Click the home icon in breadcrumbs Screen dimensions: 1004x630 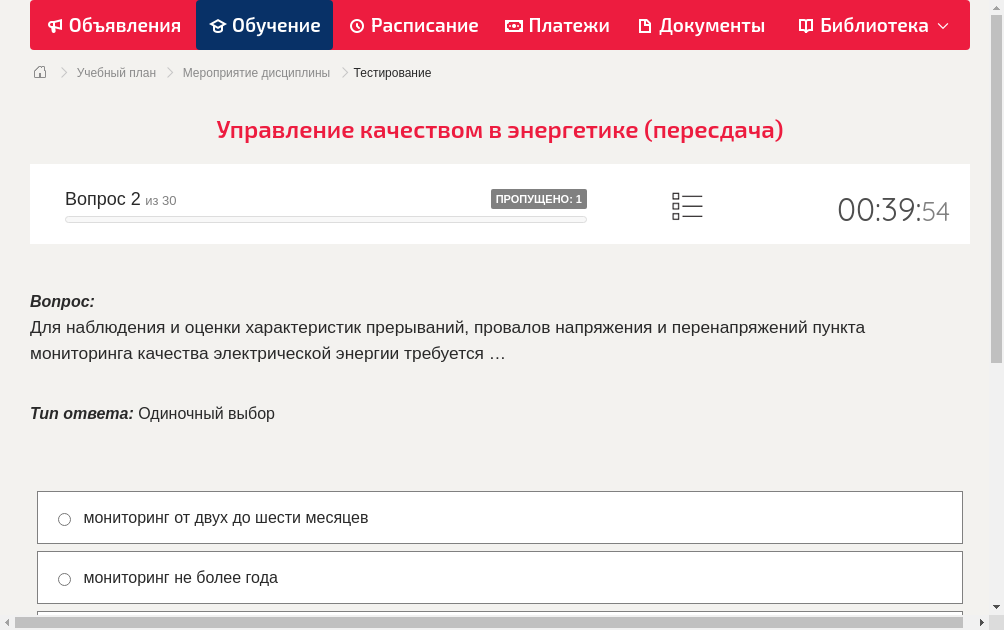point(39,72)
